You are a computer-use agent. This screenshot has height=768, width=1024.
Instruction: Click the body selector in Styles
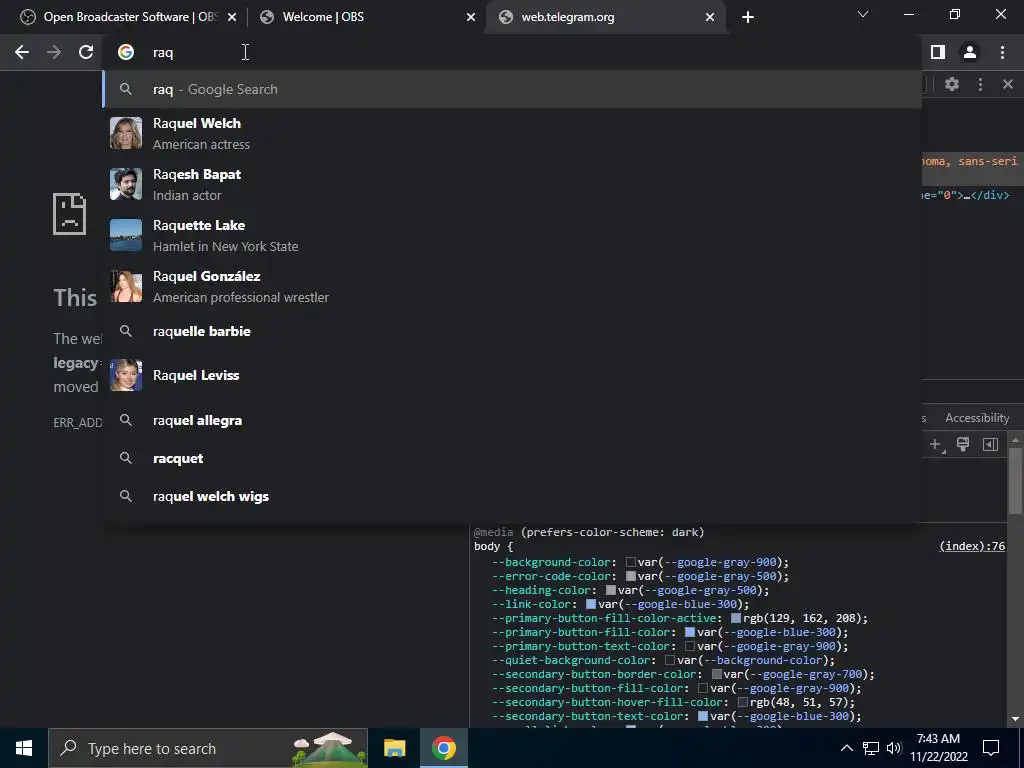tap(487, 547)
